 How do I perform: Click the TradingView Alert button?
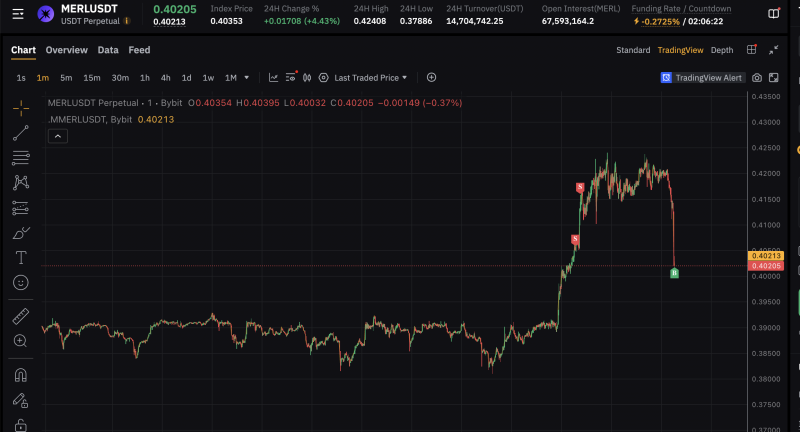tap(702, 77)
